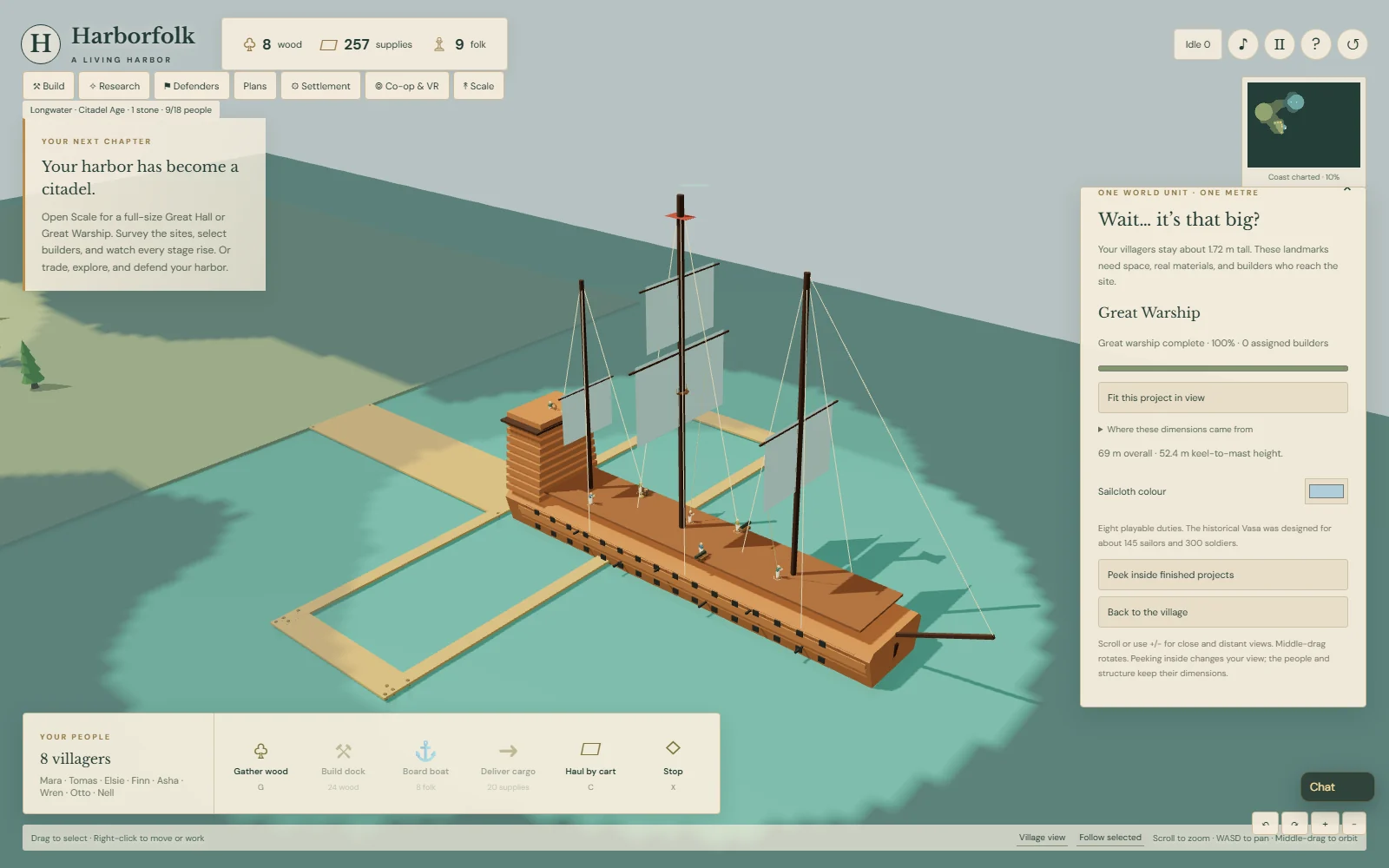Click the folk resource pawn icon
Image resolution: width=1389 pixels, height=868 pixels.
(x=438, y=44)
